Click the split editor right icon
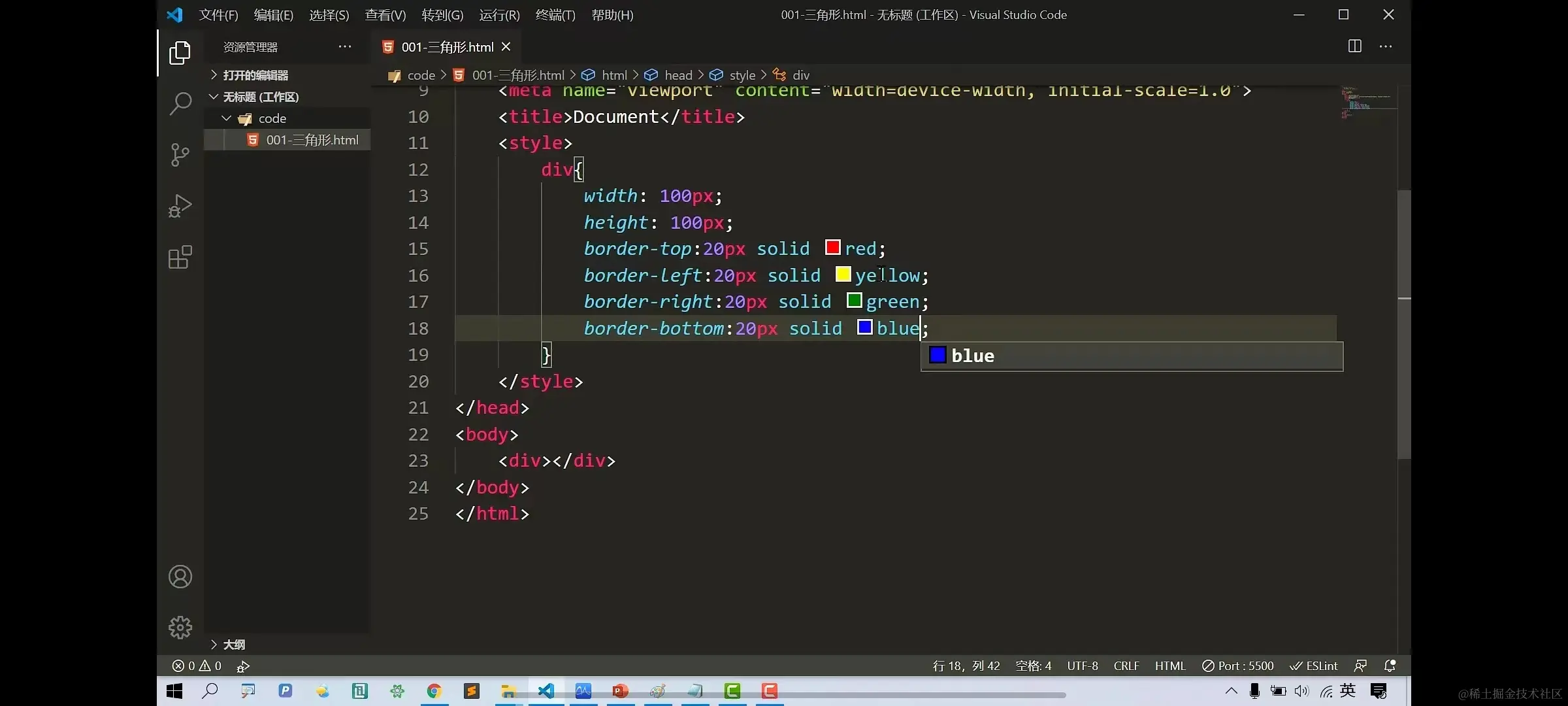This screenshot has width=1568, height=706. (1354, 46)
